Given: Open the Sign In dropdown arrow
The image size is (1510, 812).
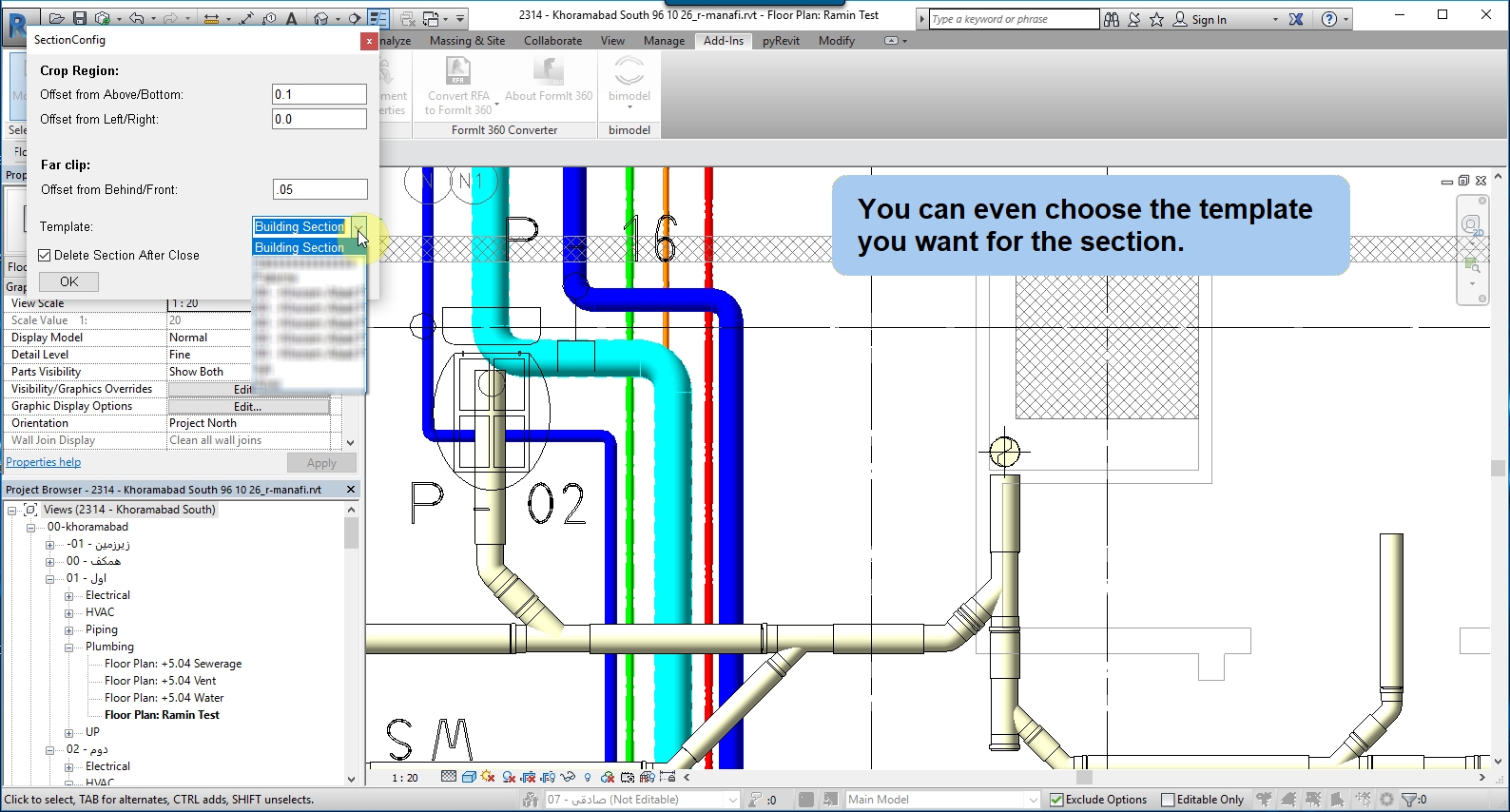Looking at the screenshot, I should pos(1275,20).
